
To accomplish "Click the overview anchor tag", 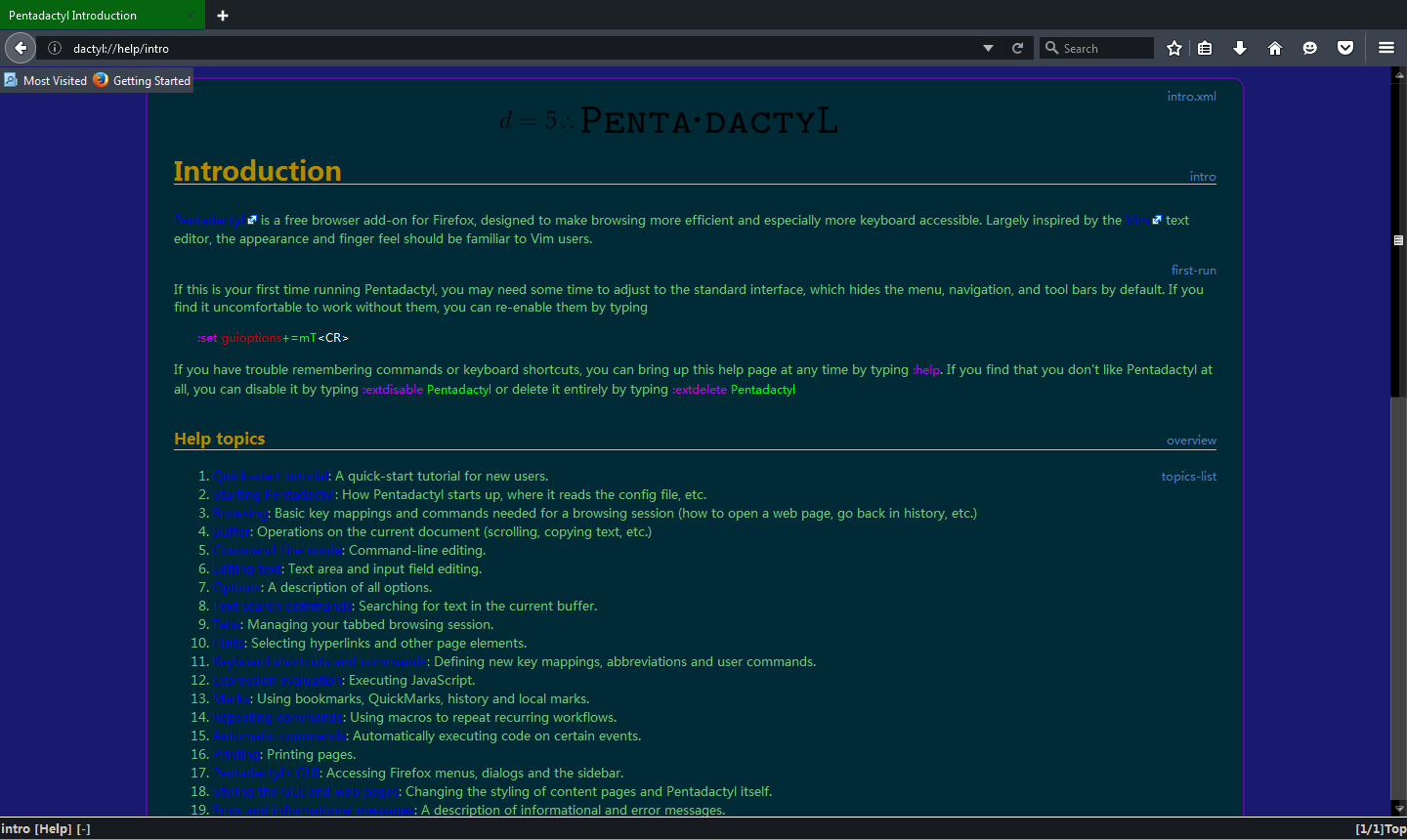I will point(1191,441).
